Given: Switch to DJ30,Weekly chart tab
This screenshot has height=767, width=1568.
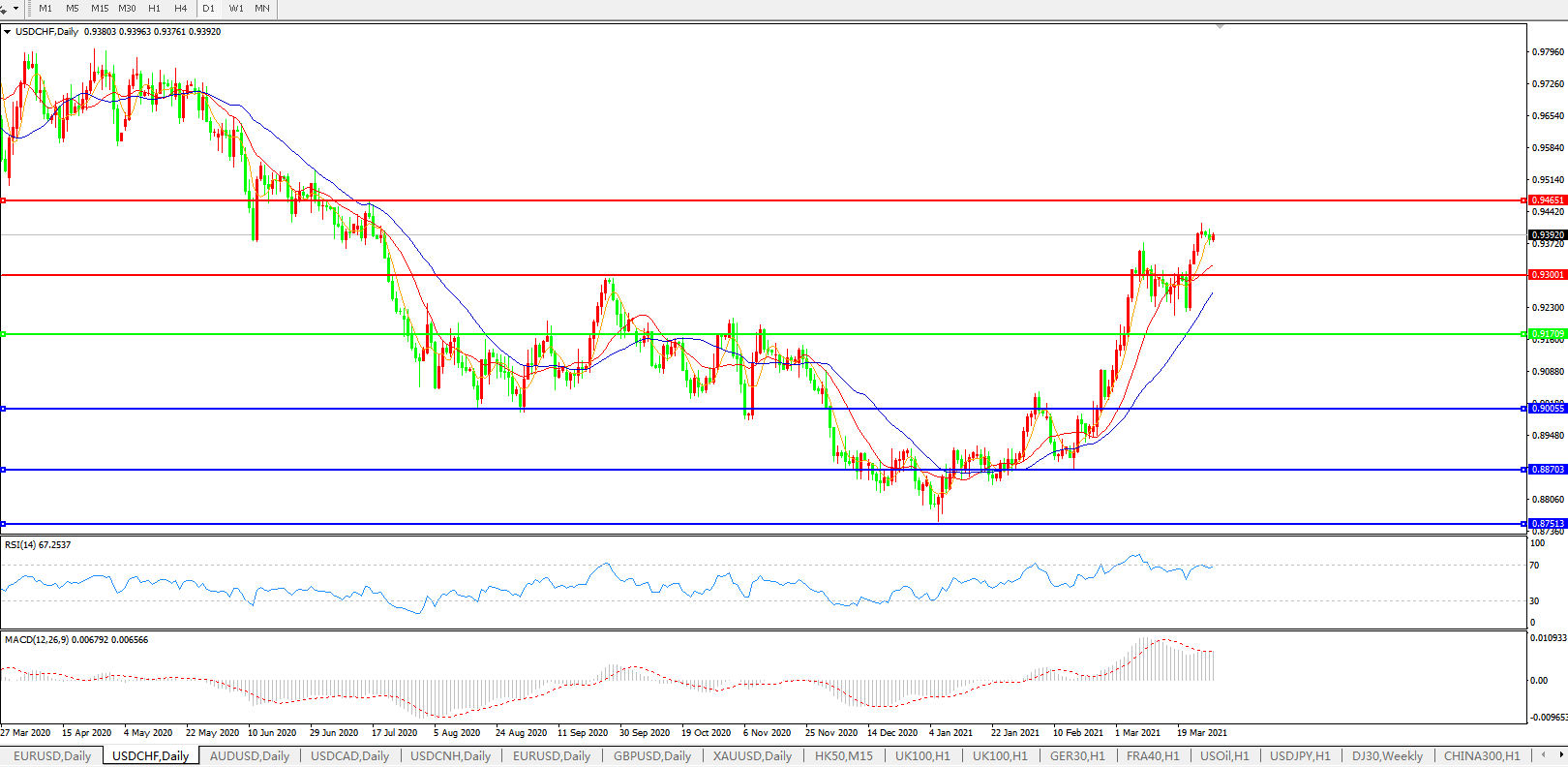Looking at the screenshot, I should point(1387,755).
